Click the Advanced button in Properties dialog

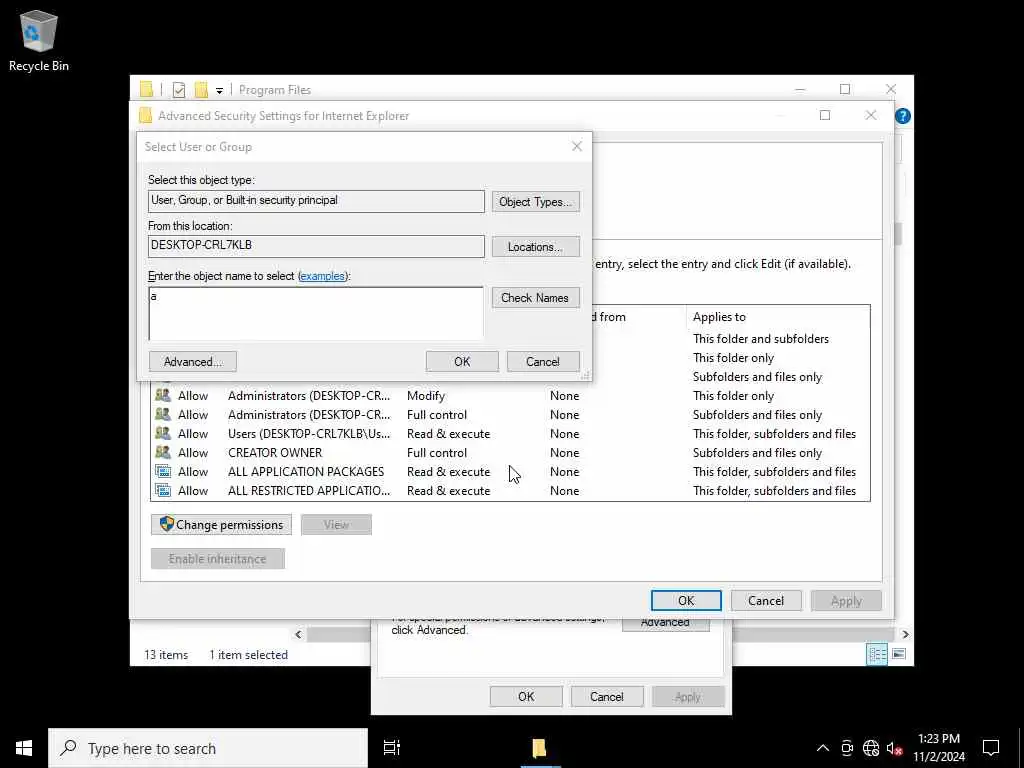pos(665,624)
